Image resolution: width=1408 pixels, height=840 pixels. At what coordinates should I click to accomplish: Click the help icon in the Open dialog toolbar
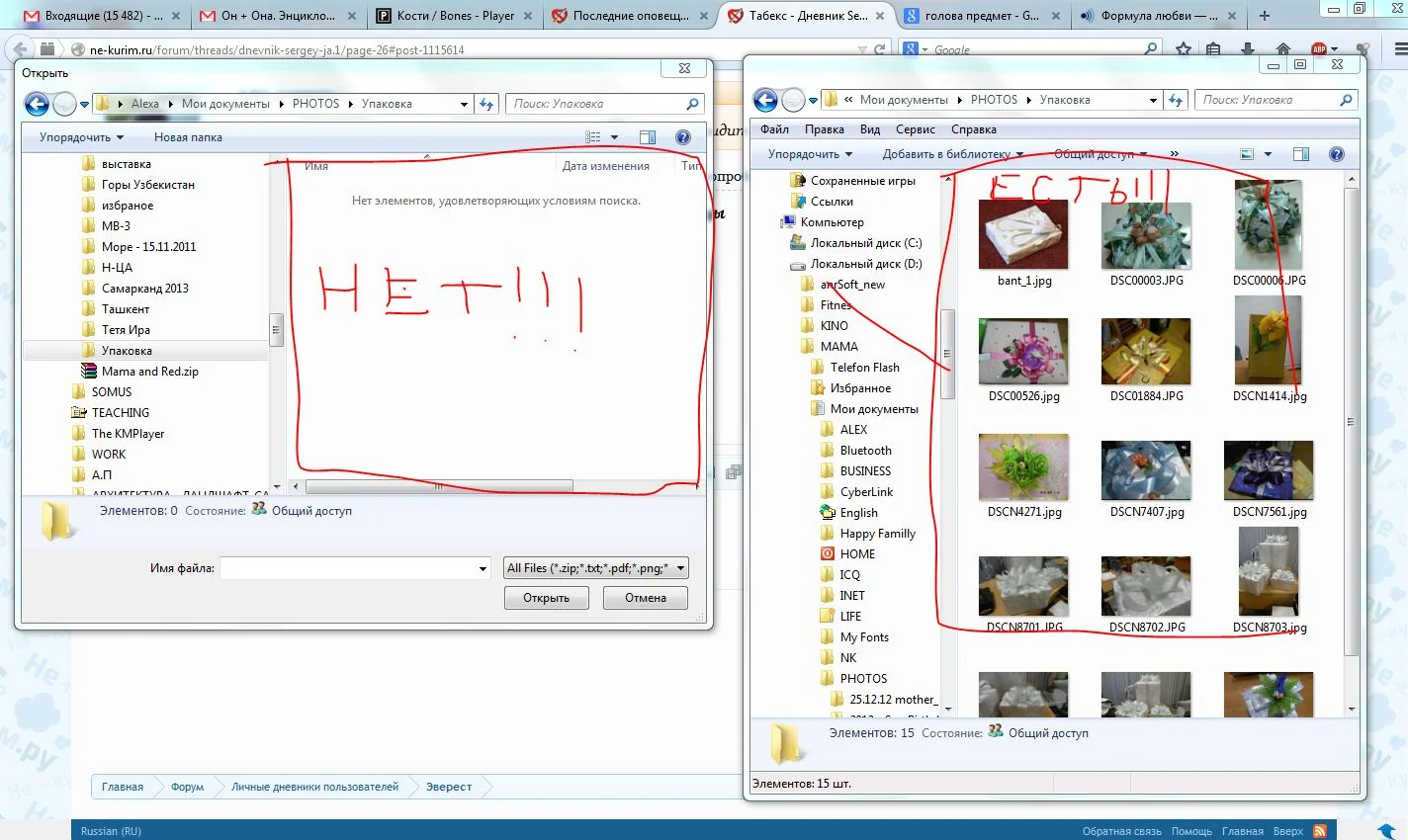682,137
